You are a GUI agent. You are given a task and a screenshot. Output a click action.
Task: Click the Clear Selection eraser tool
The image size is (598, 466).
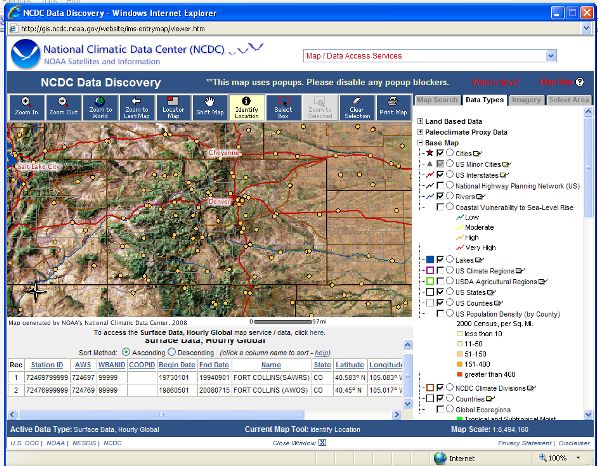click(357, 108)
